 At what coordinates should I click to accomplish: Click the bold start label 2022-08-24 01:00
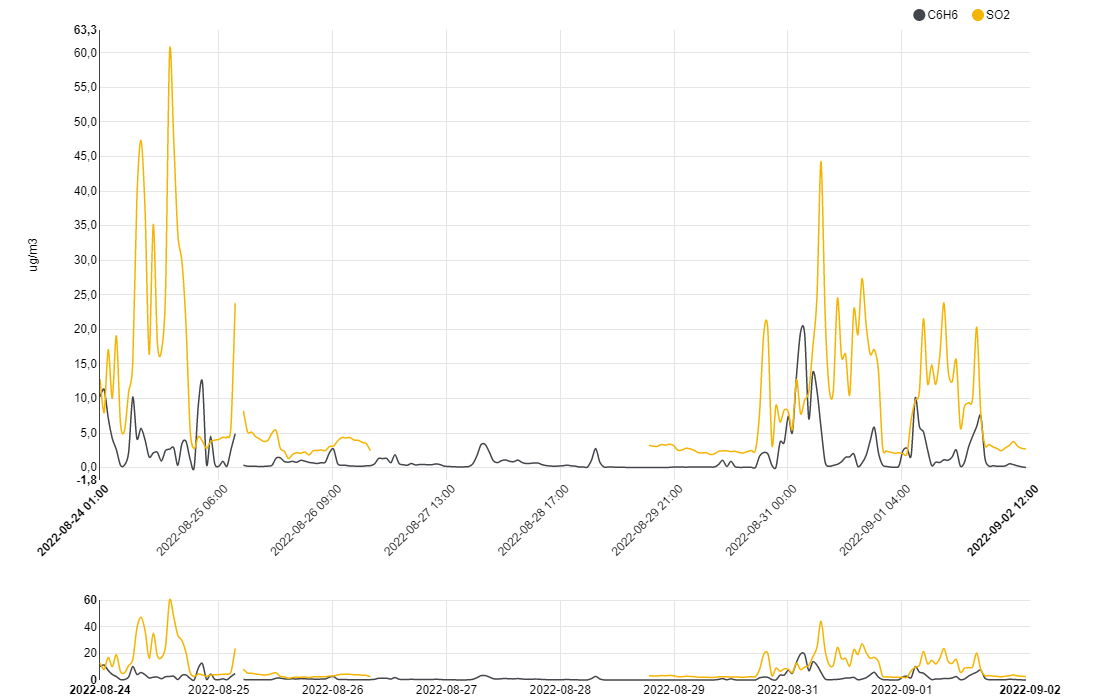coord(74,520)
